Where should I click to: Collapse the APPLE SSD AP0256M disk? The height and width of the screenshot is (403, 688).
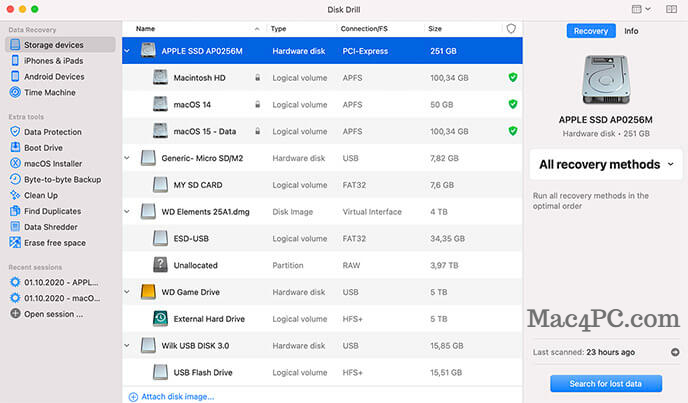tap(127, 51)
